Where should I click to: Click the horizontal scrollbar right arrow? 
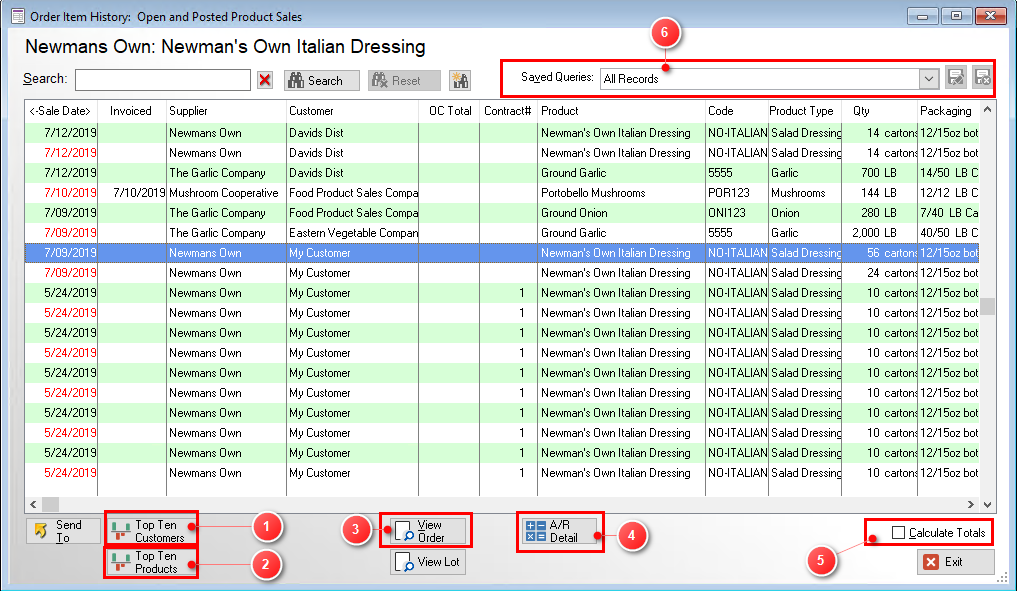(971, 504)
